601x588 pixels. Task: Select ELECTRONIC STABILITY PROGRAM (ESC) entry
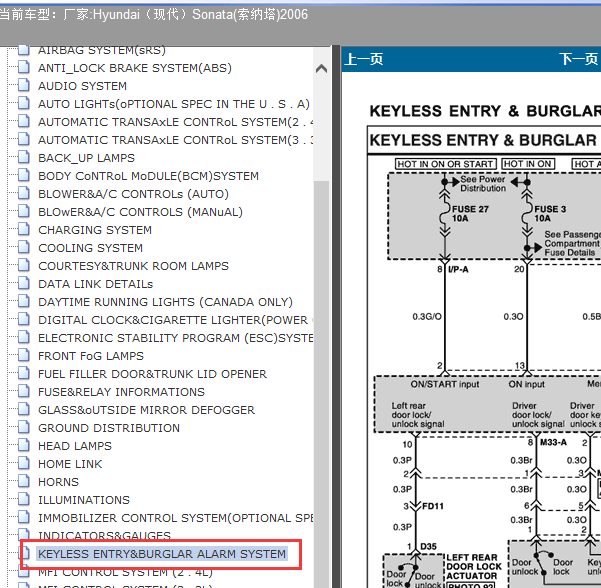176,338
